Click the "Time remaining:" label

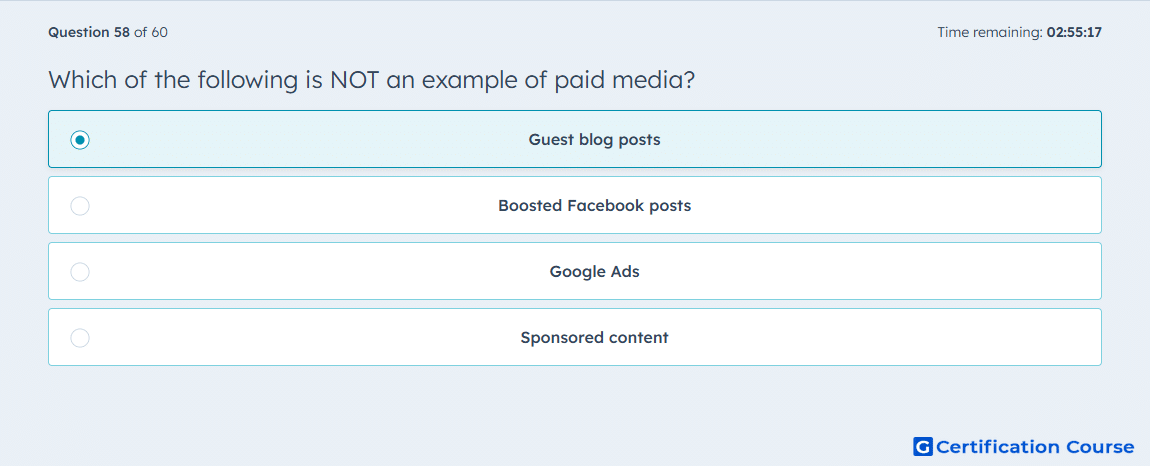coord(990,32)
